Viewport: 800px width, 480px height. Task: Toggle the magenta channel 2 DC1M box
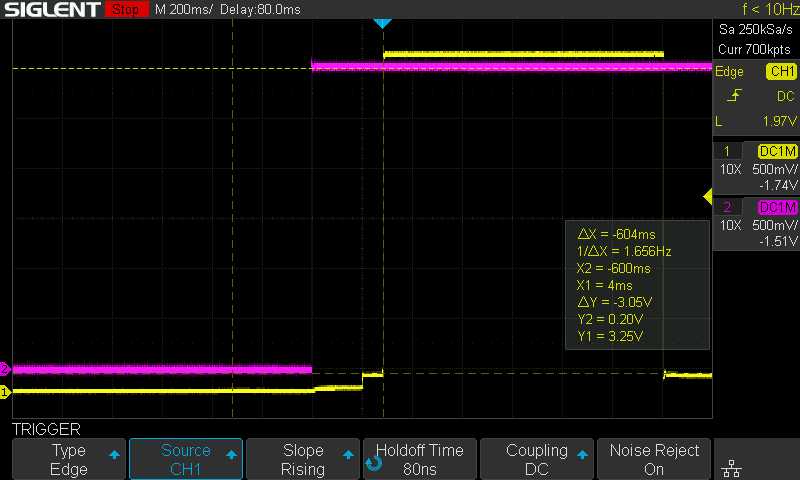tap(777, 207)
